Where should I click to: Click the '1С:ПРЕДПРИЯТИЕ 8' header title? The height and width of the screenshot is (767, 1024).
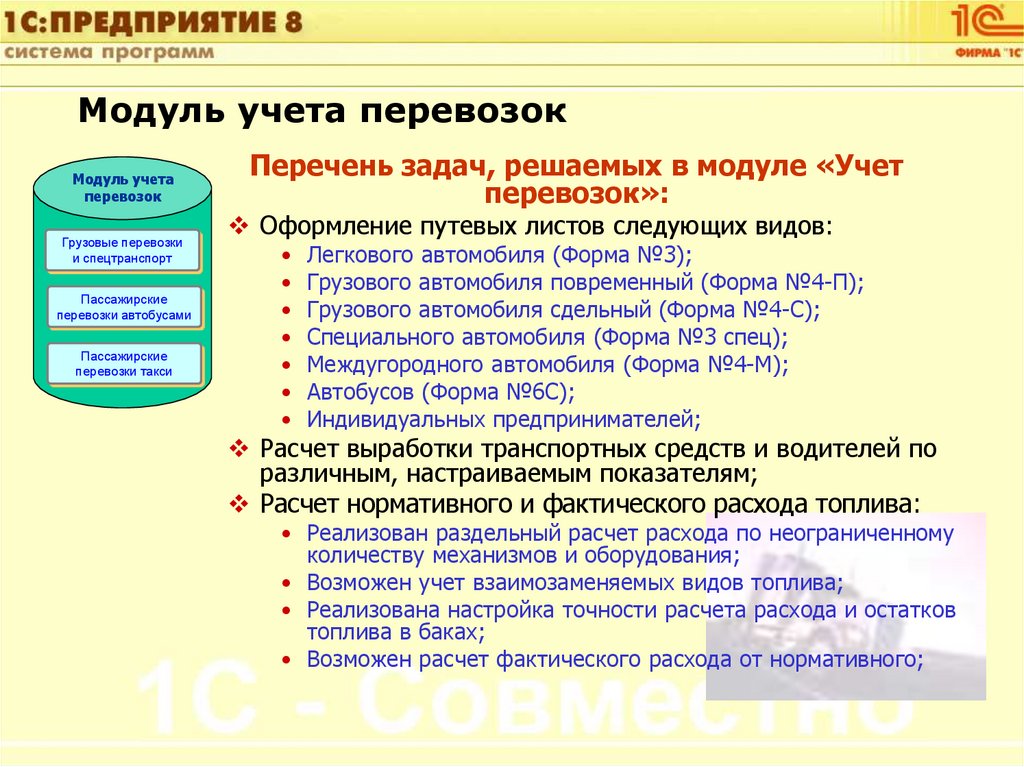coord(153,22)
